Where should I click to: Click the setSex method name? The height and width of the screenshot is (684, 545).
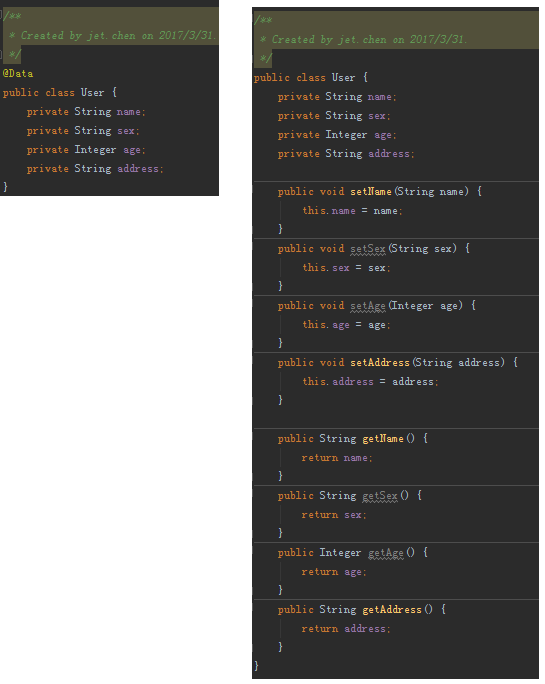click(x=368, y=249)
